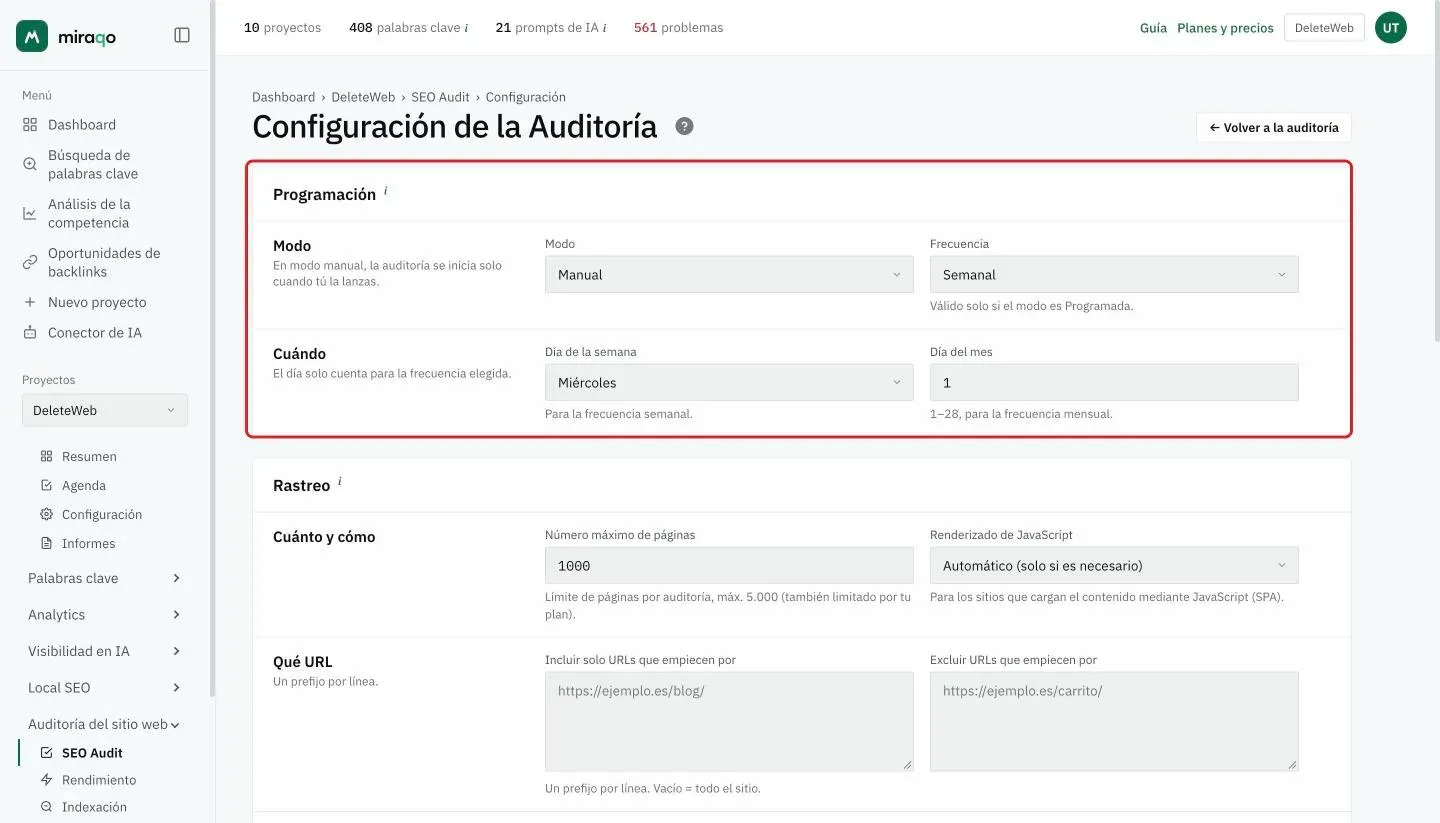This screenshot has height=823, width=1440.
Task: Click the DeleteWeb button in the top bar
Action: click(x=1324, y=28)
